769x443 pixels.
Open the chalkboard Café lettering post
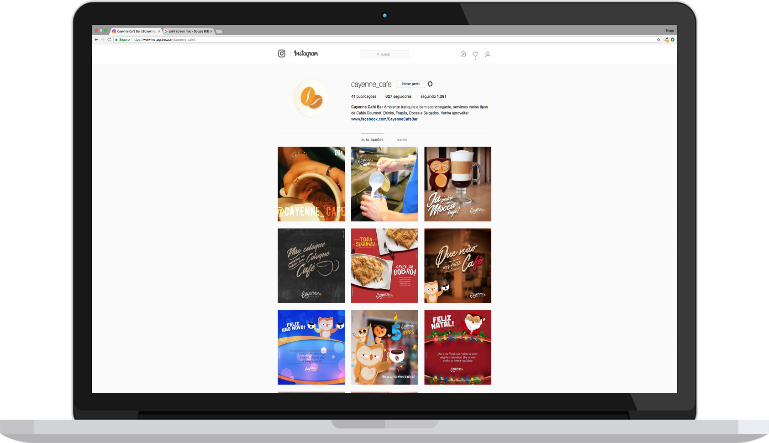click(x=311, y=265)
